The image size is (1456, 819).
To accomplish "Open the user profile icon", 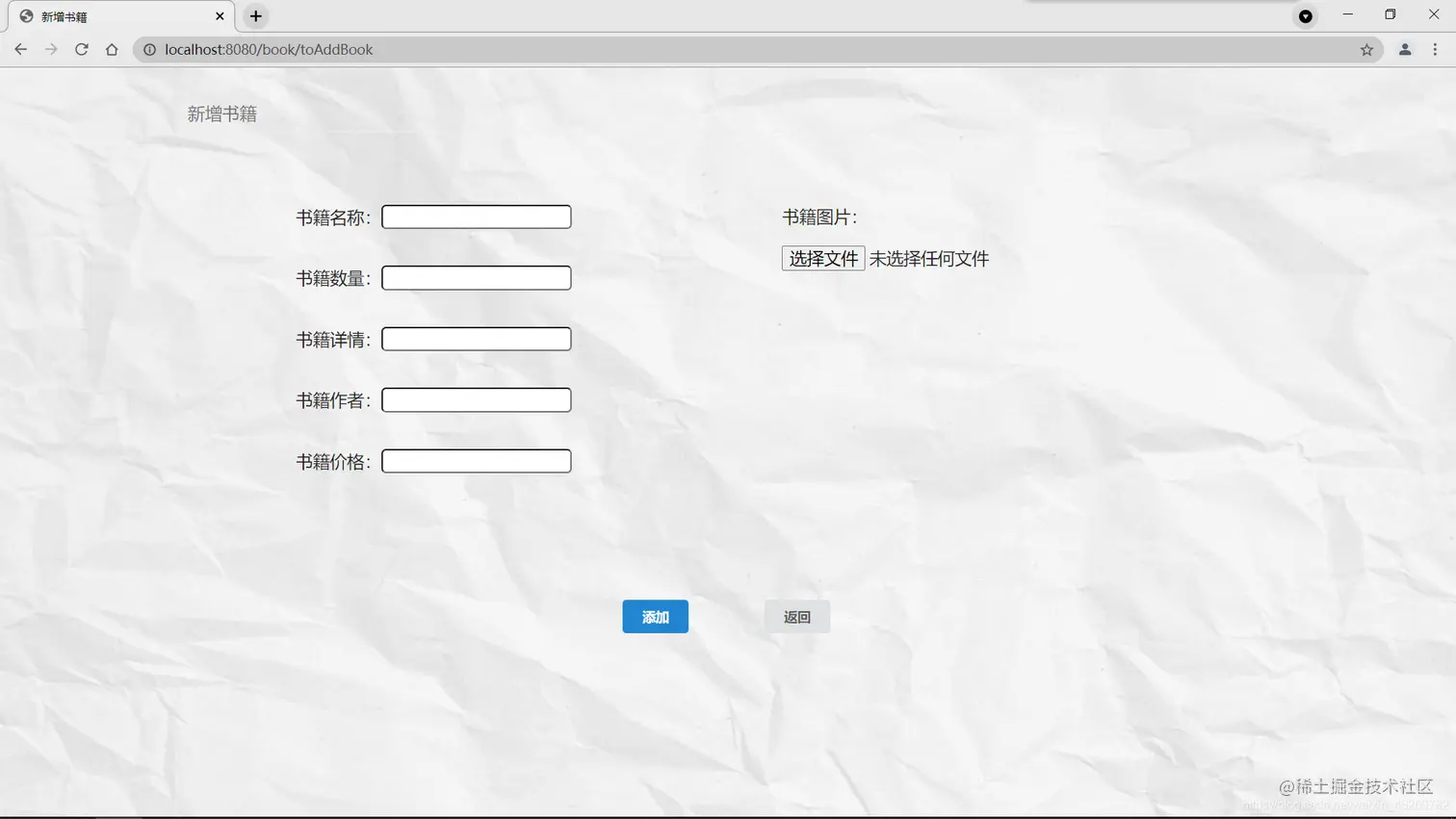I will (1405, 49).
